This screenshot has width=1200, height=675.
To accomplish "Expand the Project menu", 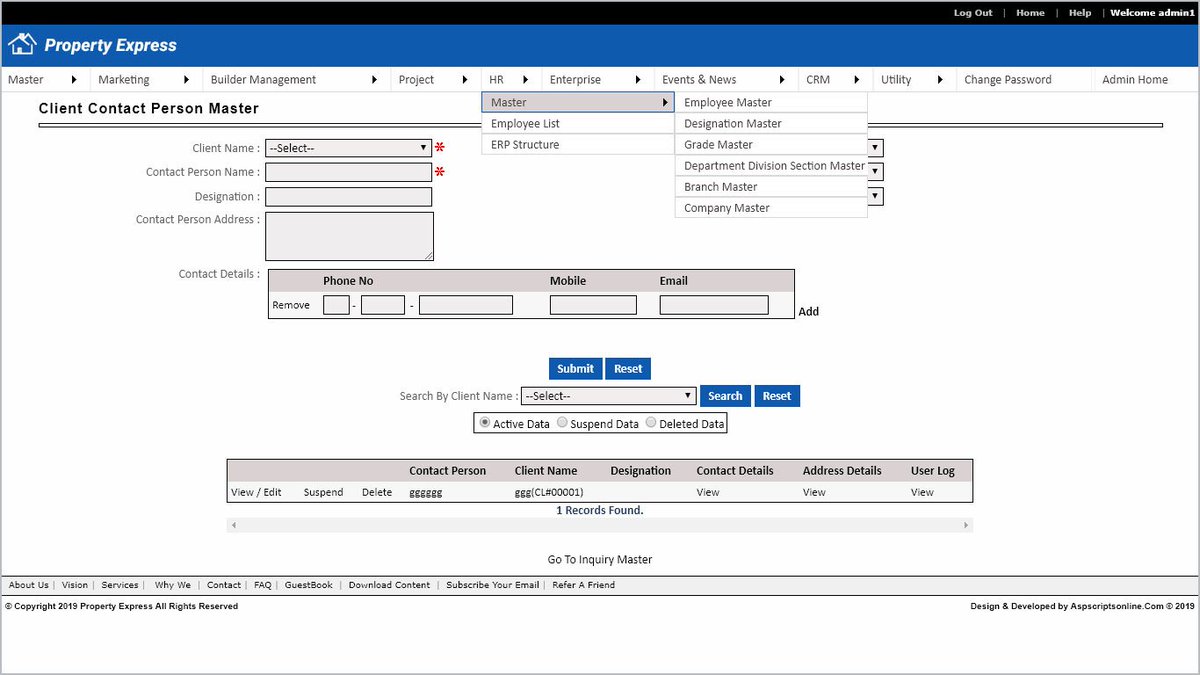I will [x=434, y=79].
